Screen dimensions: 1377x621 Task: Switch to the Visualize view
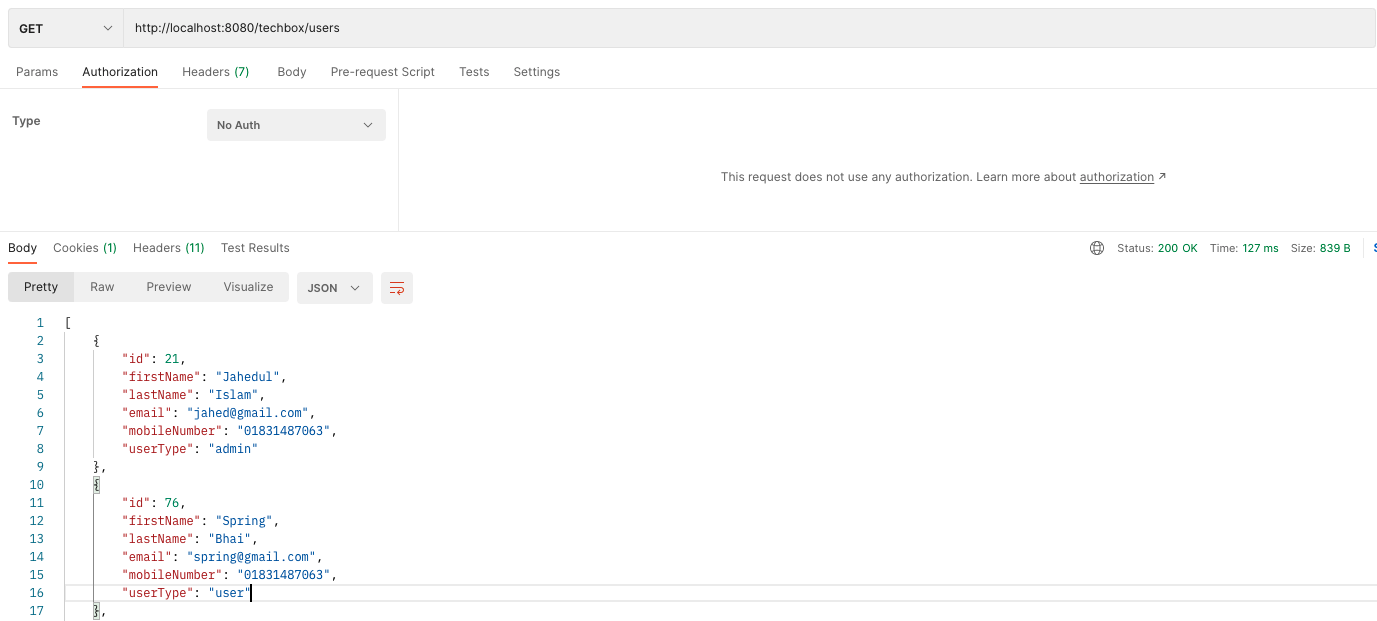pos(249,287)
